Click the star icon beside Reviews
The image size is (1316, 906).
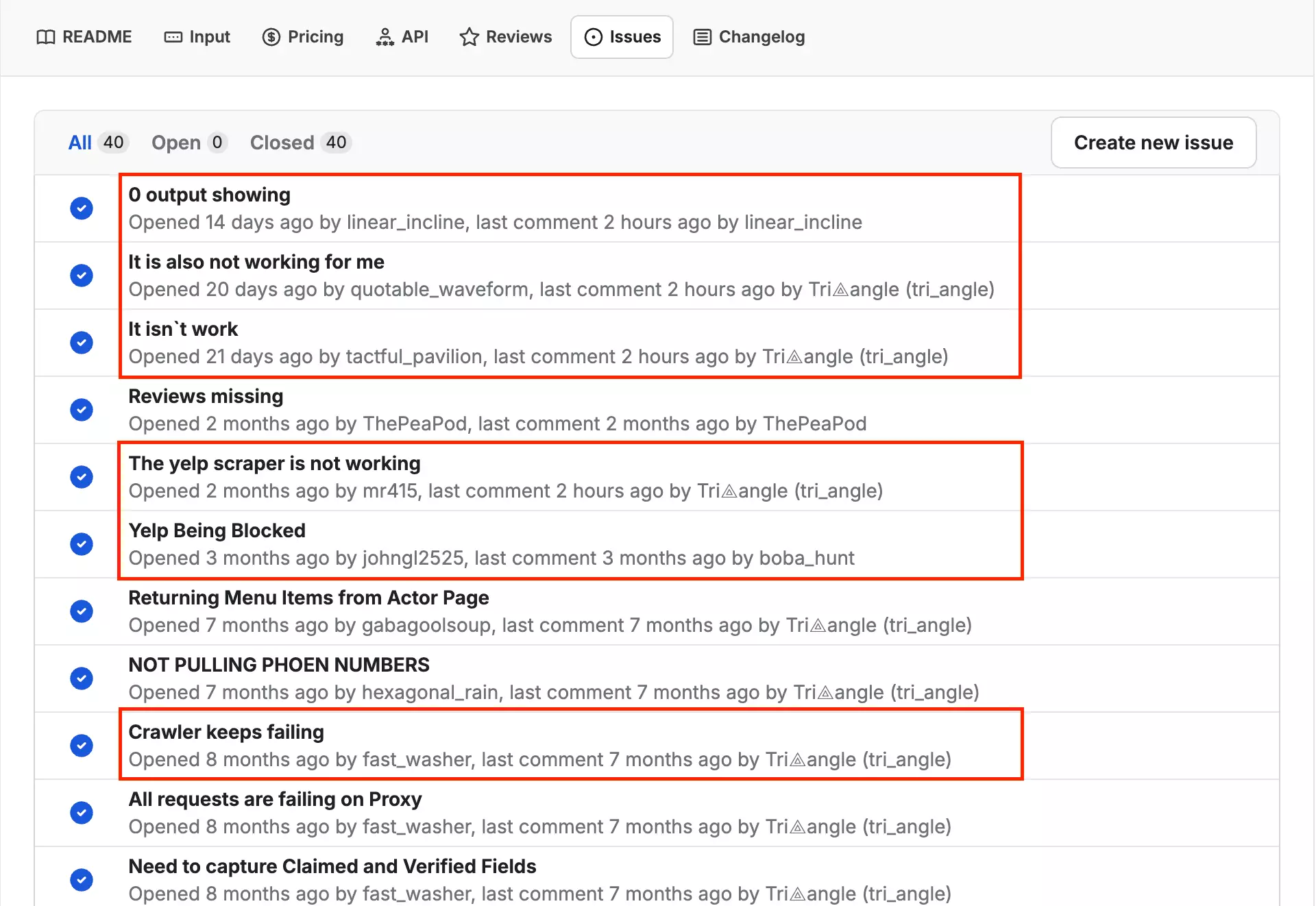(470, 37)
